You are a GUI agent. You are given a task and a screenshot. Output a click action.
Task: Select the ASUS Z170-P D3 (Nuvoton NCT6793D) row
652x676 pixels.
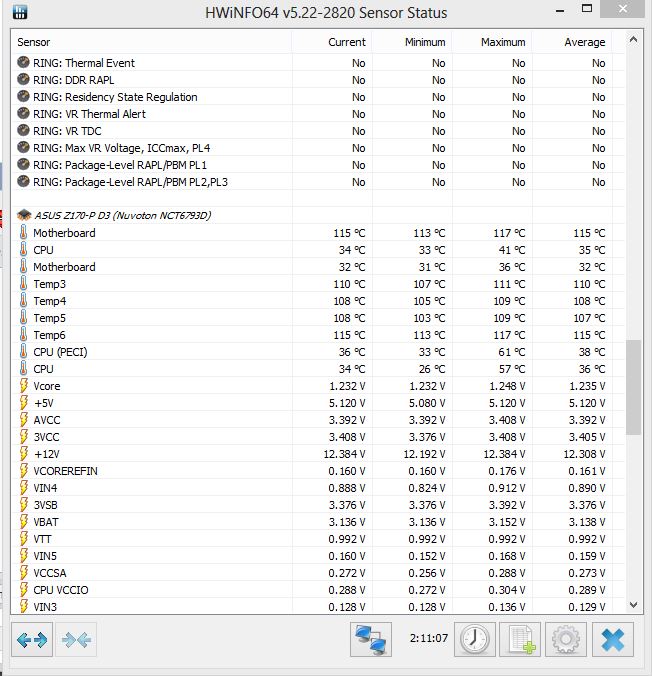point(318,215)
